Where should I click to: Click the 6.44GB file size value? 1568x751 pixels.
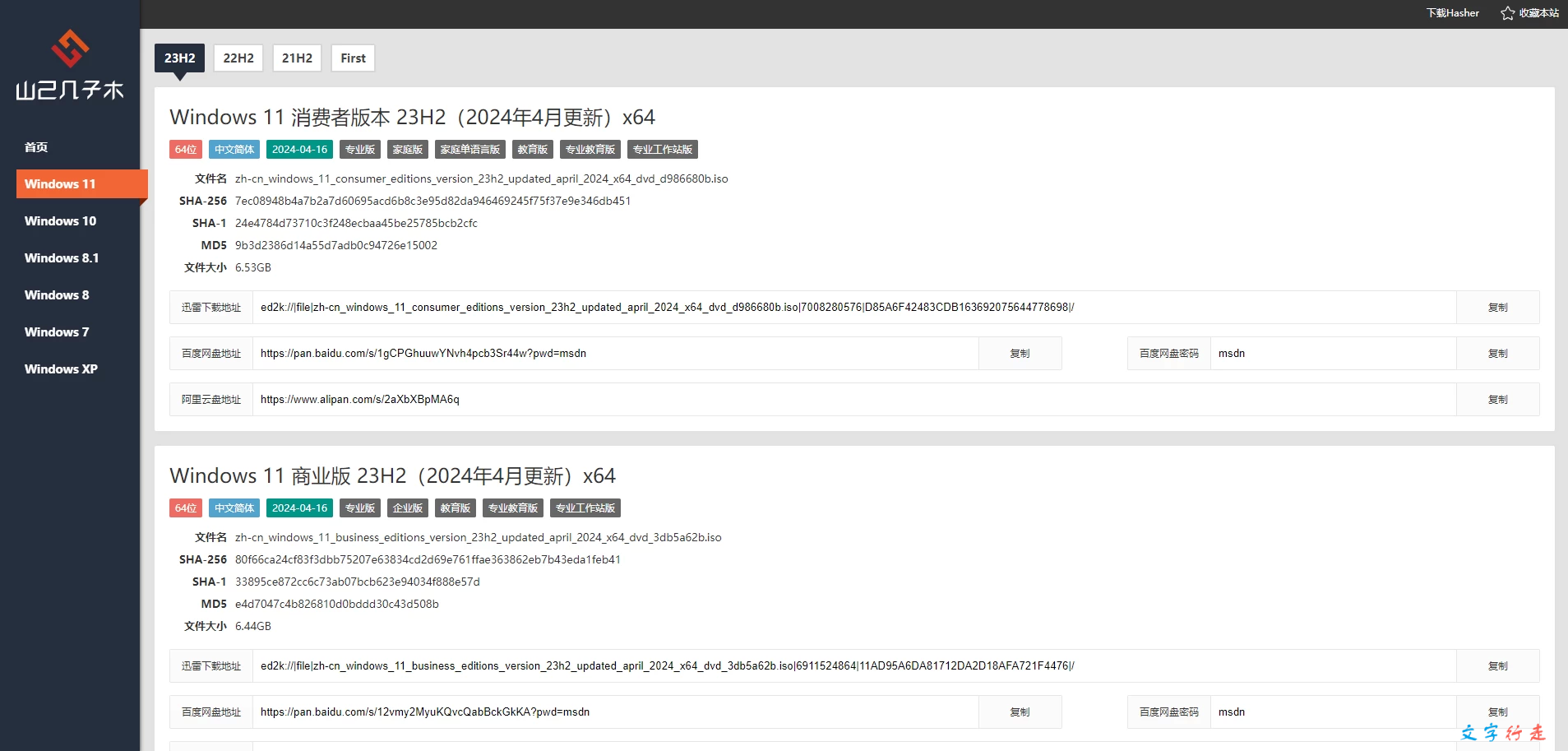253,627
